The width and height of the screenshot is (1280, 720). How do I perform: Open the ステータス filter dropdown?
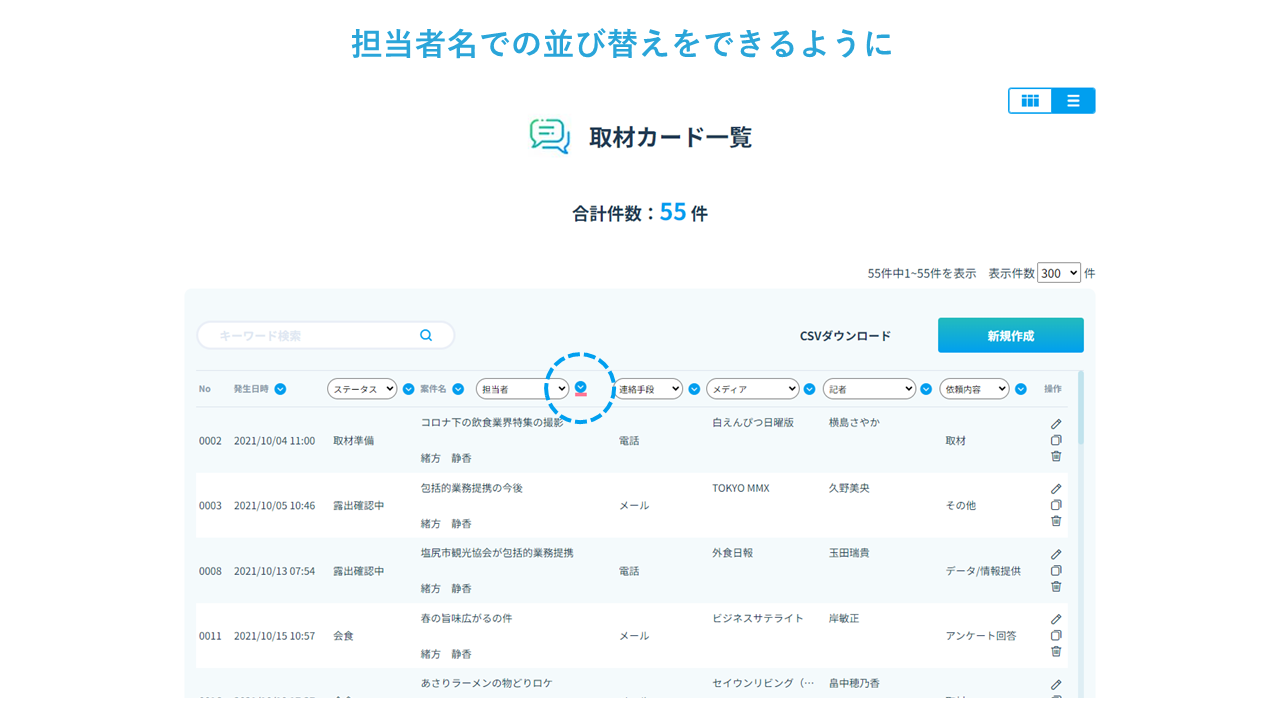(x=362, y=389)
